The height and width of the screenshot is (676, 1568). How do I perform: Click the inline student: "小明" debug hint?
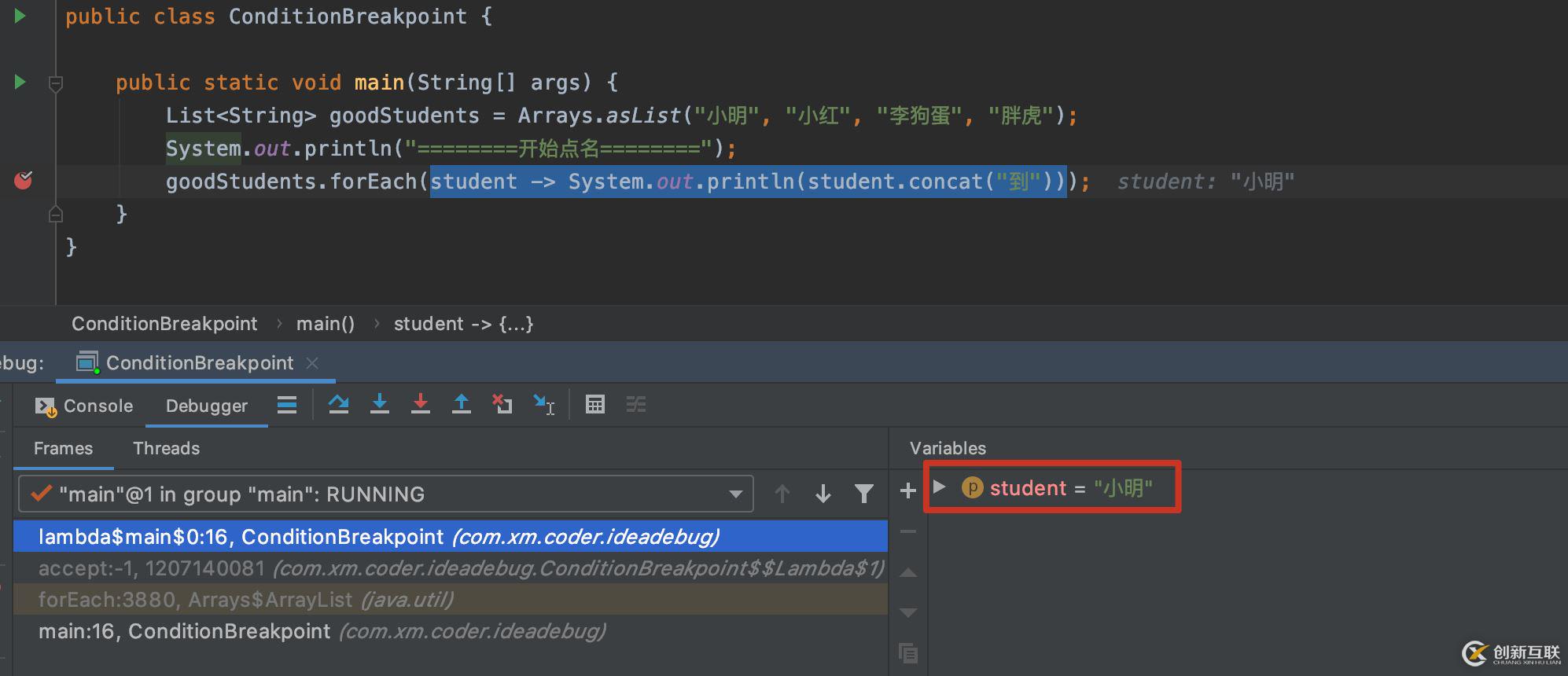[x=1205, y=182]
